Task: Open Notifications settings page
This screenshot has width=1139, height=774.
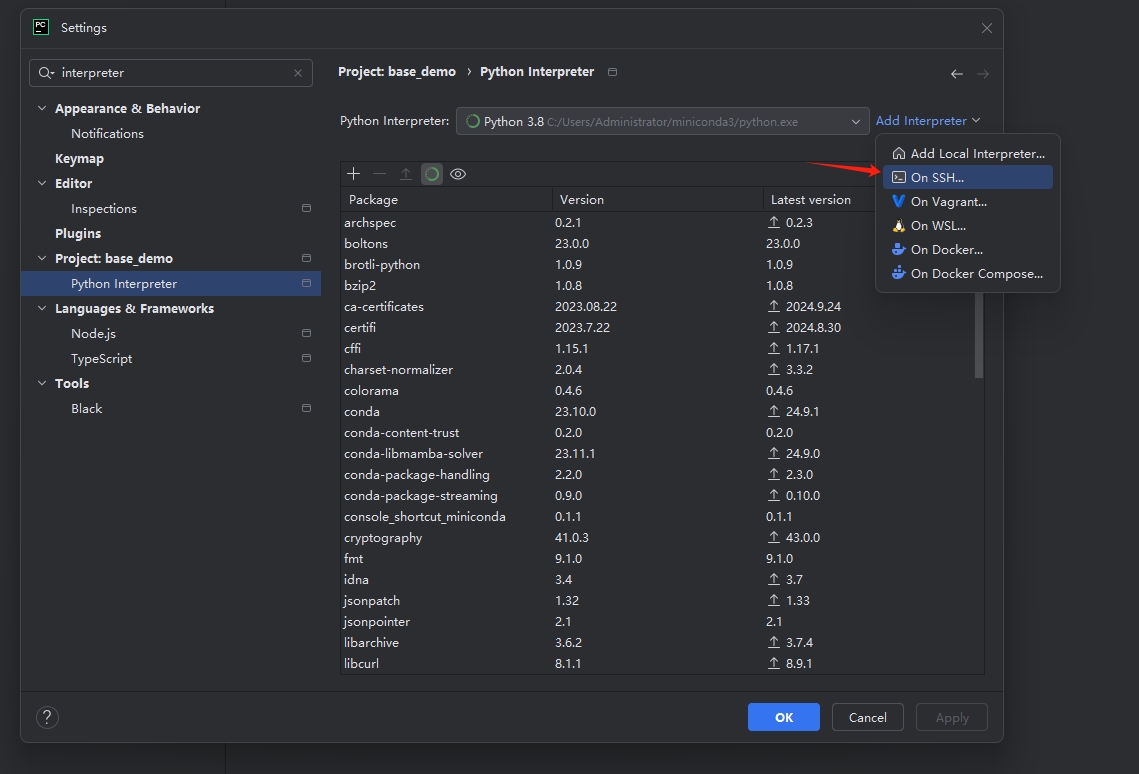Action: click(108, 134)
